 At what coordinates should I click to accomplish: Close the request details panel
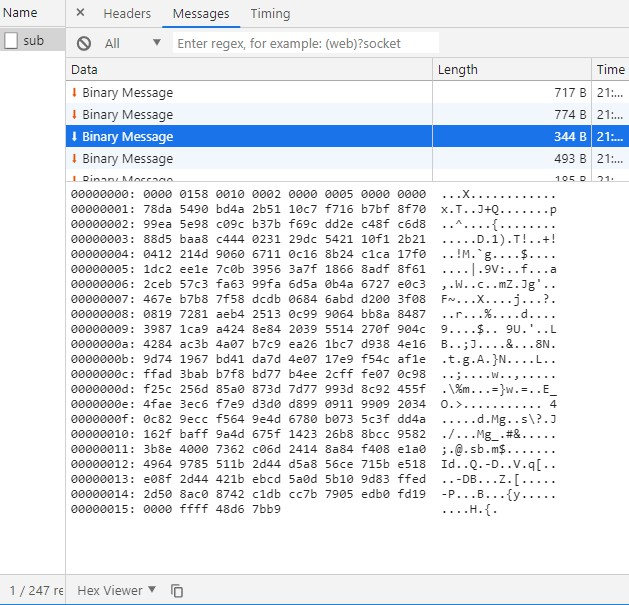[80, 14]
